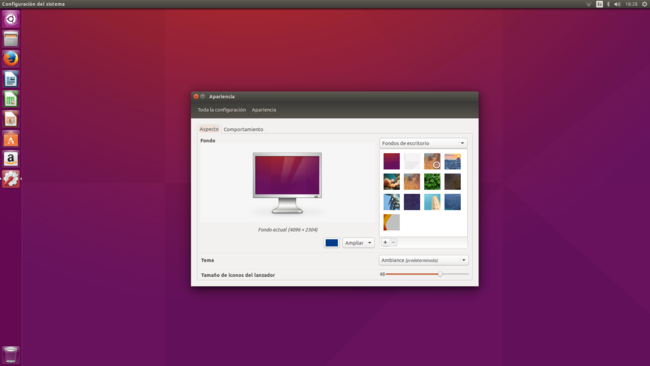Open the keyboard layout indicator
650x366 pixels.
(599, 4)
